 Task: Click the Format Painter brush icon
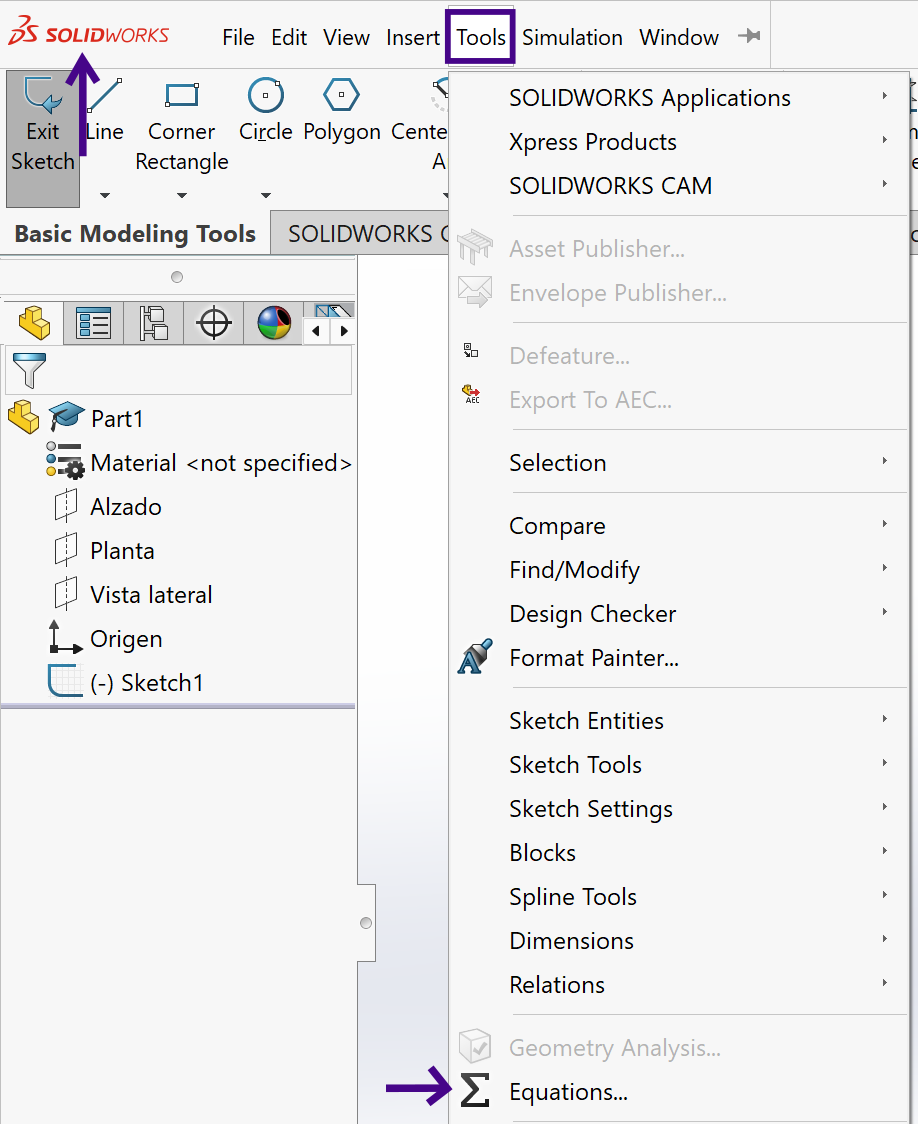click(x=474, y=657)
